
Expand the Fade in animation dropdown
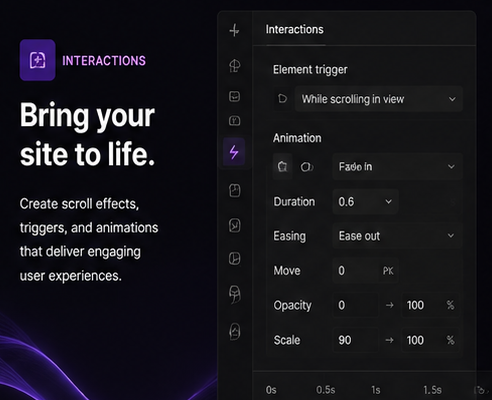click(397, 166)
